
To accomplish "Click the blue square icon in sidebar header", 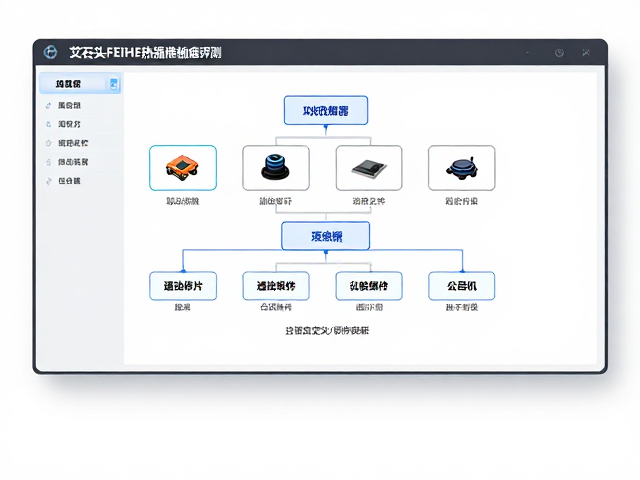I will click(114, 84).
